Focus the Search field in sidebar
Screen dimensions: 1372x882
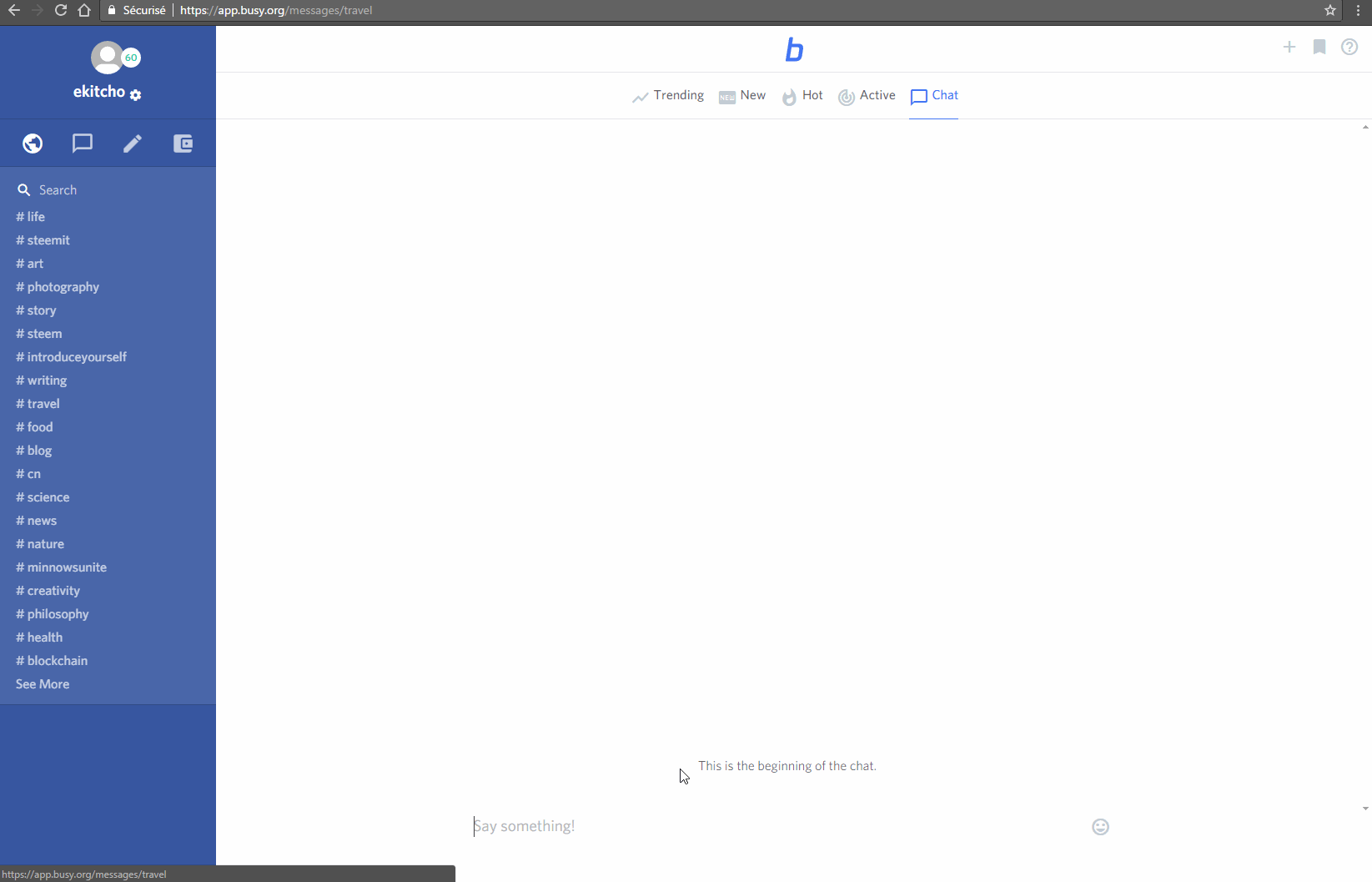108,190
